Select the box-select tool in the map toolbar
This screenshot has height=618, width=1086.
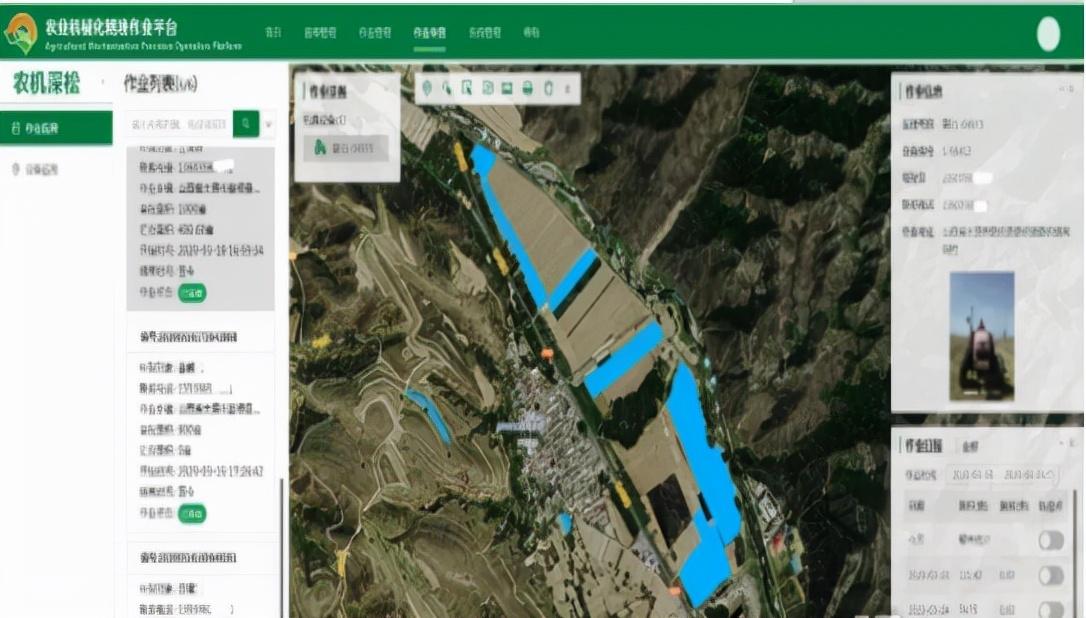click(468, 88)
